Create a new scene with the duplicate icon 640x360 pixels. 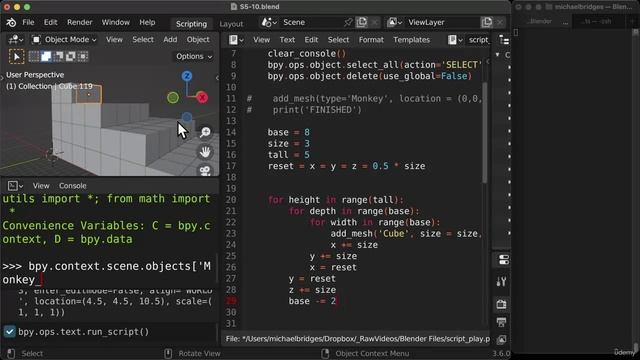pos(362,22)
